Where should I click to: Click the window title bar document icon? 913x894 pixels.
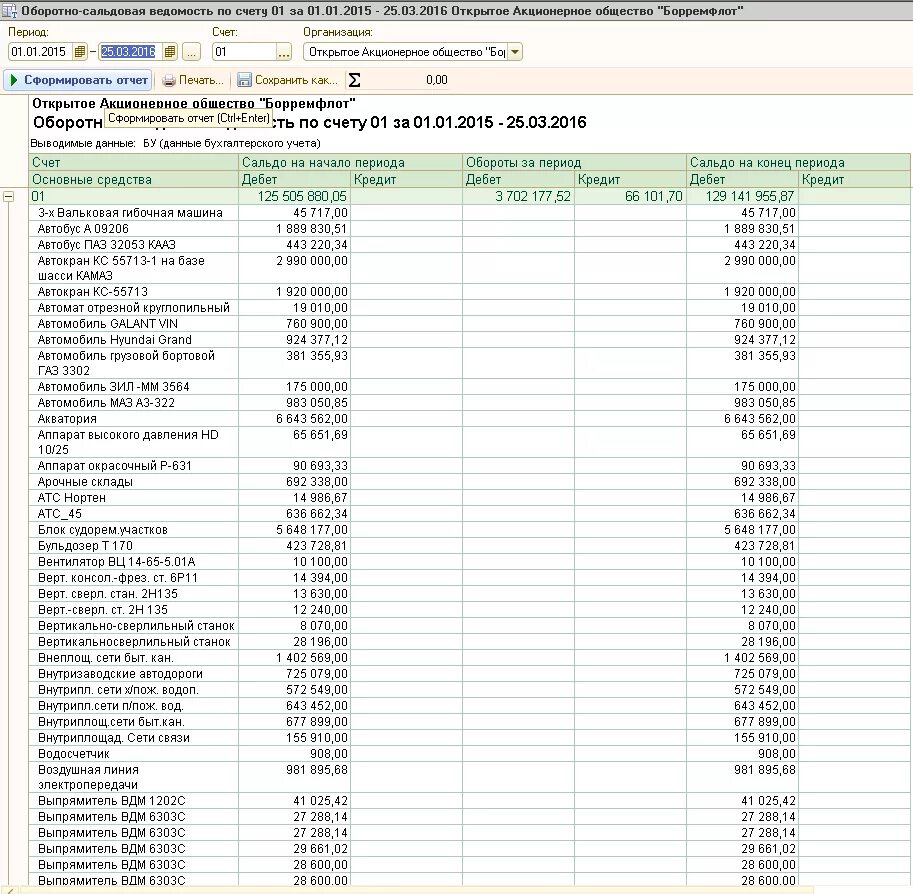(x=10, y=10)
